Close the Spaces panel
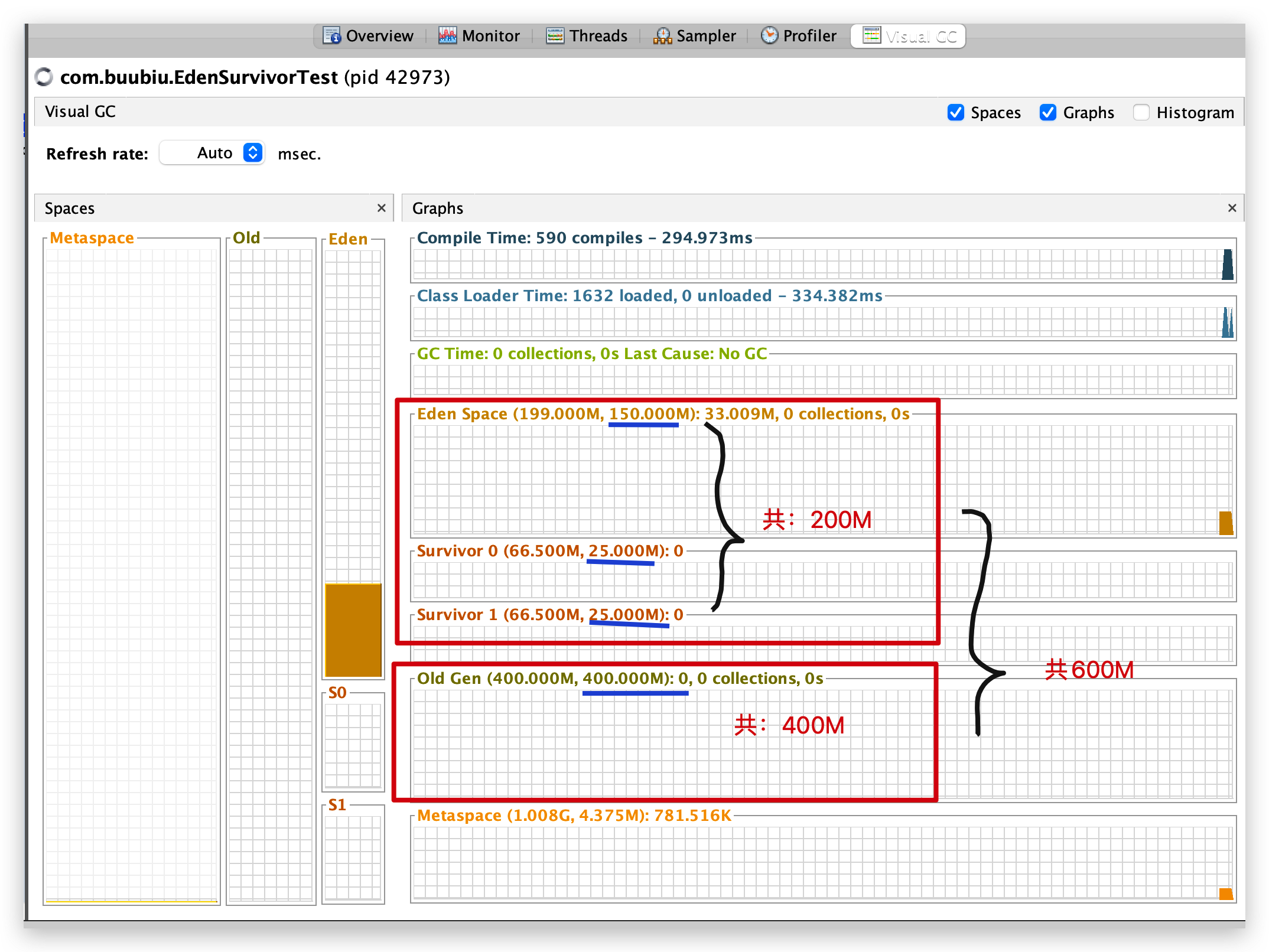This screenshot has width=1269, height=952. tap(381, 208)
